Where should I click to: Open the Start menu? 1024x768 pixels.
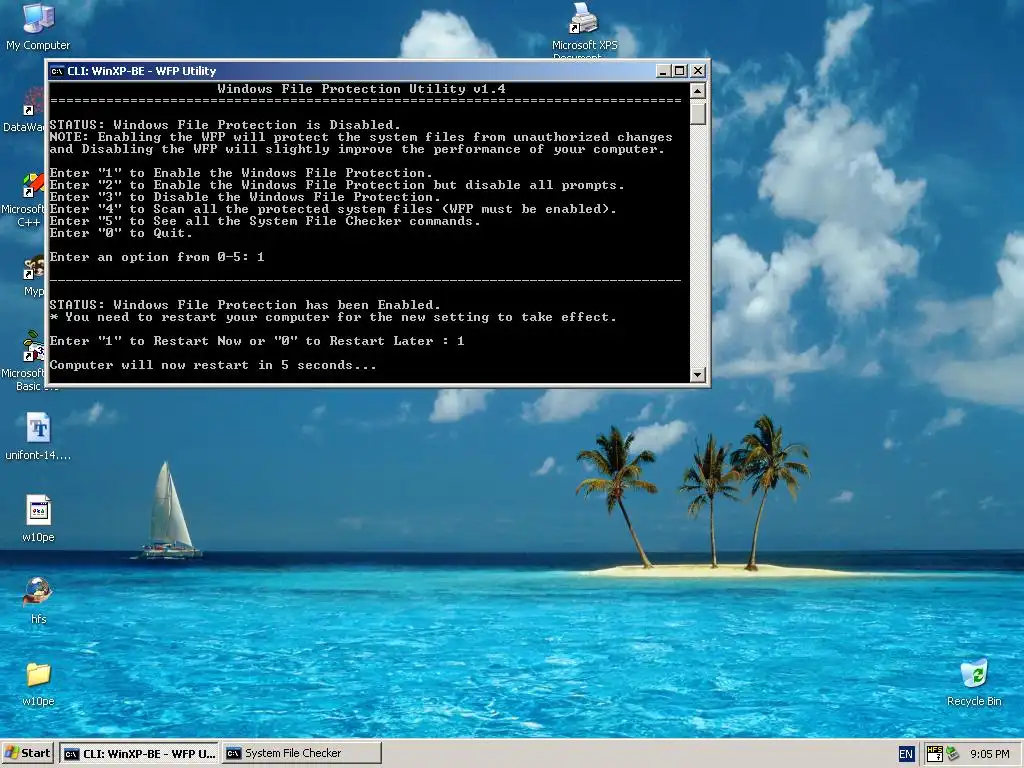pos(27,753)
